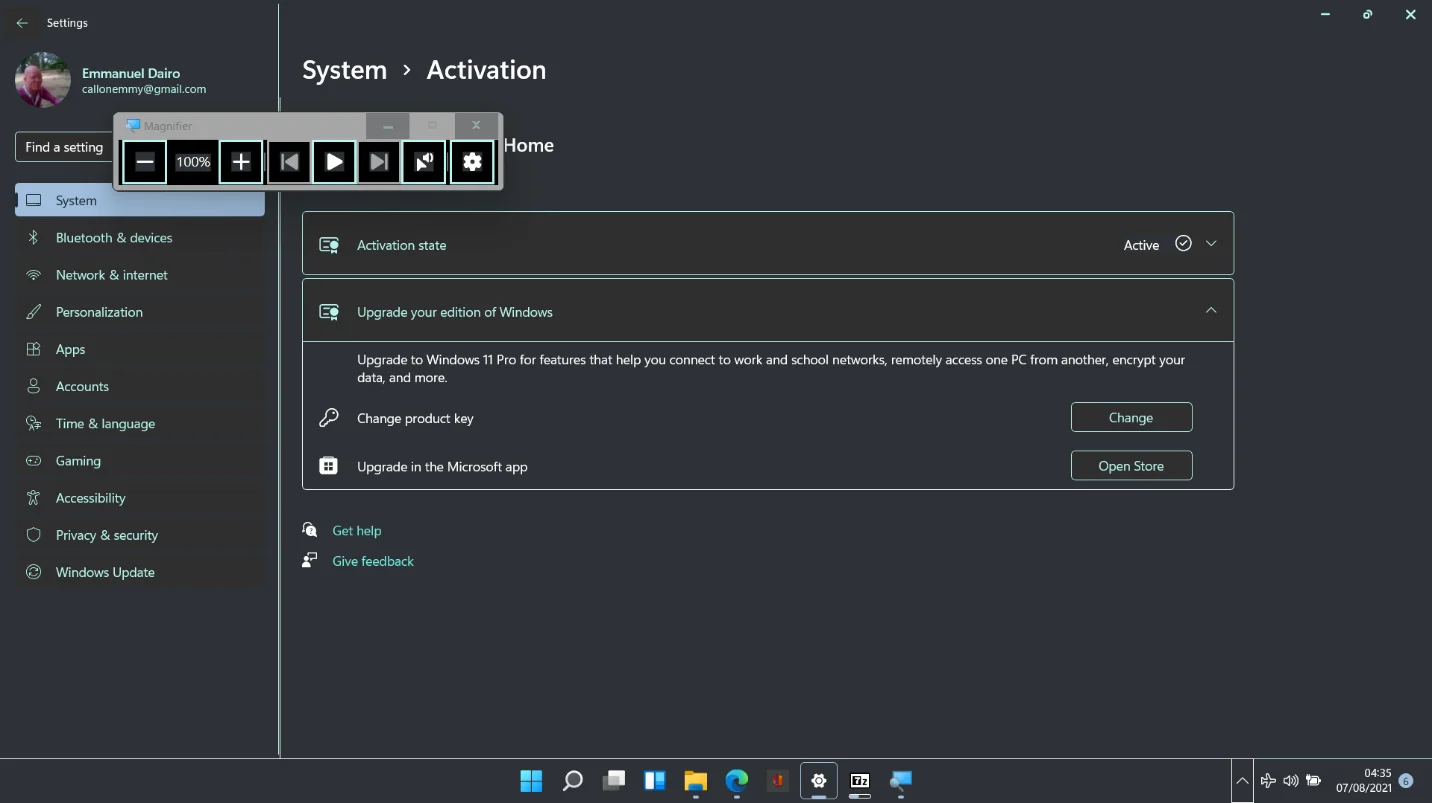This screenshot has width=1432, height=803.
Task: Open Magnifier settings gear
Action: 472,162
